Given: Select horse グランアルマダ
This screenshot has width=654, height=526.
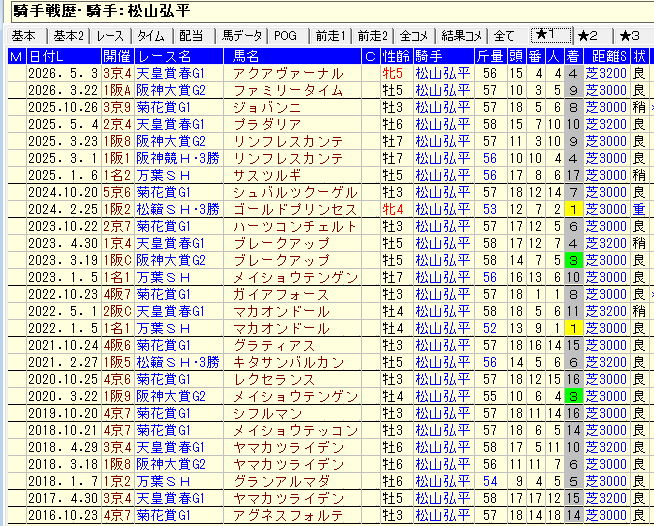Looking at the screenshot, I should pyautogui.click(x=281, y=481).
